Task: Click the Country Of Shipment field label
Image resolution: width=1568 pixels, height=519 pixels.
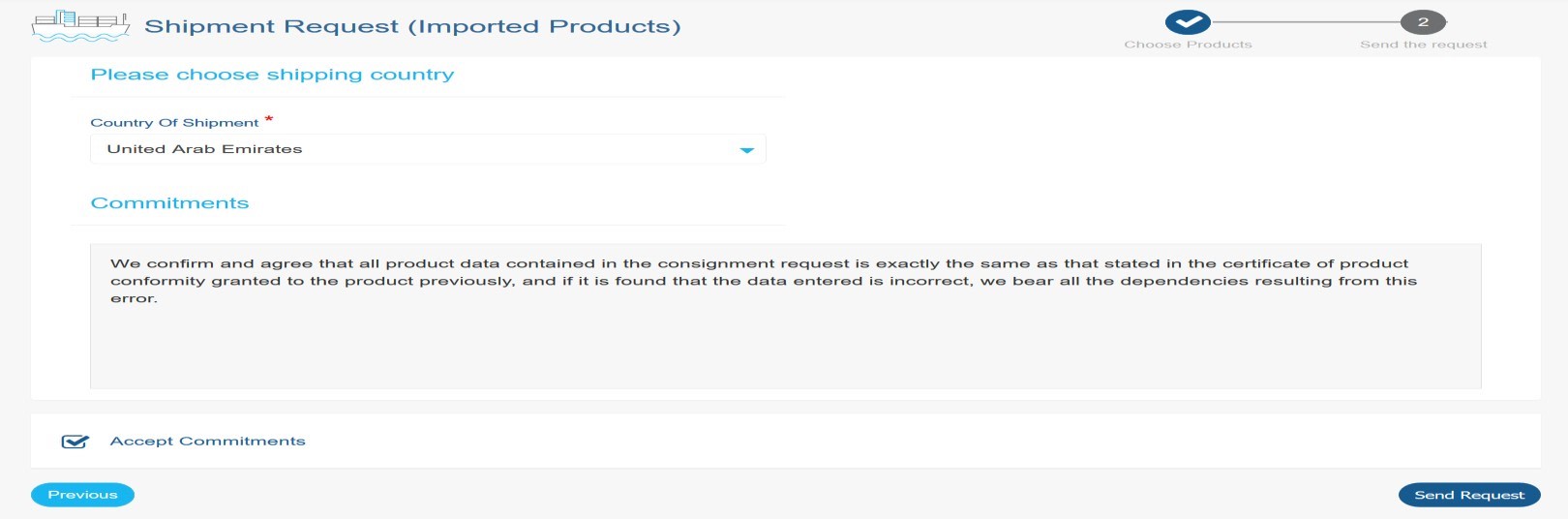Action: [x=174, y=123]
